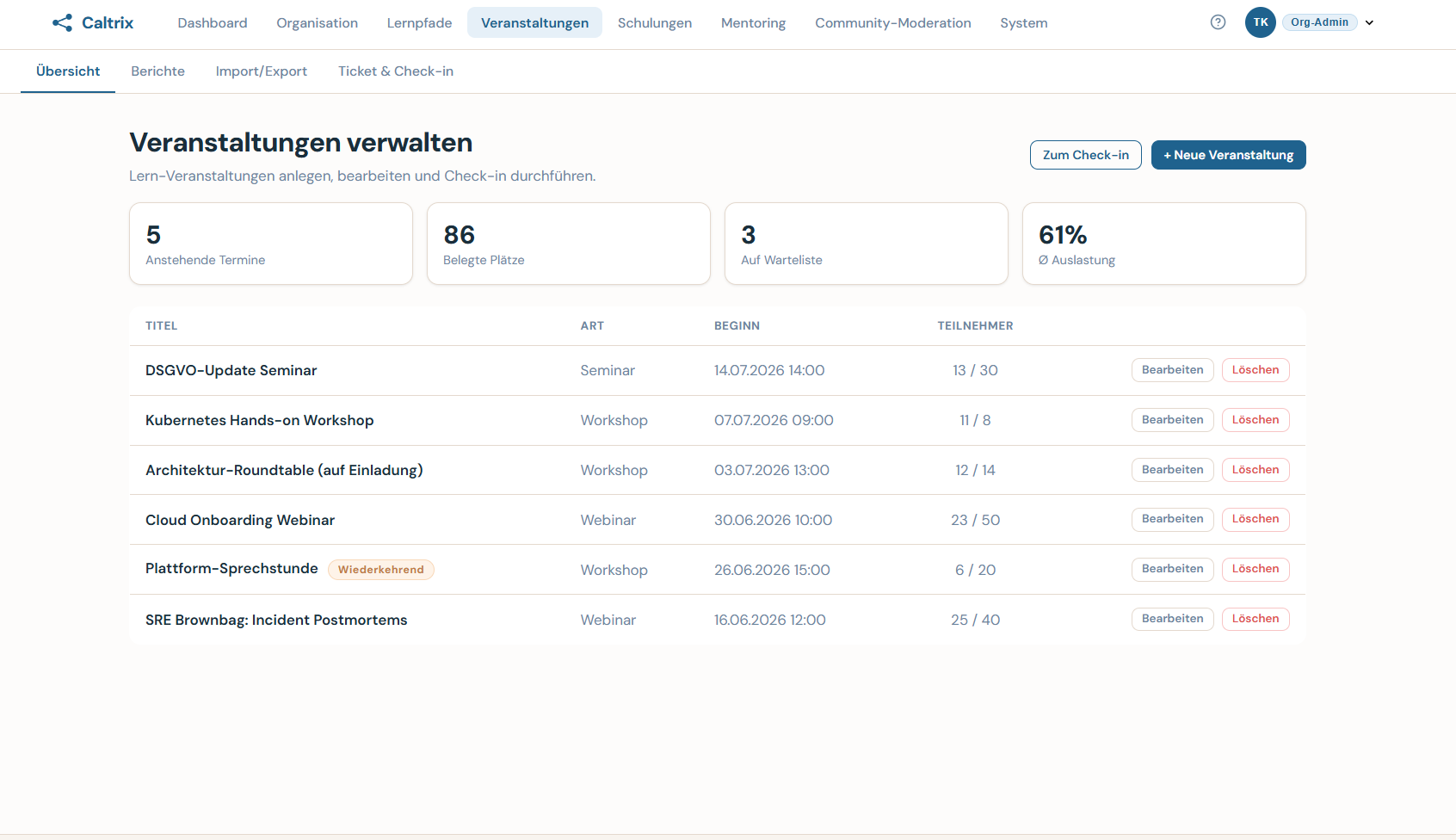Open the Cloud Onboarding Webinar title
The width and height of the screenshot is (1456, 840).
[239, 520]
